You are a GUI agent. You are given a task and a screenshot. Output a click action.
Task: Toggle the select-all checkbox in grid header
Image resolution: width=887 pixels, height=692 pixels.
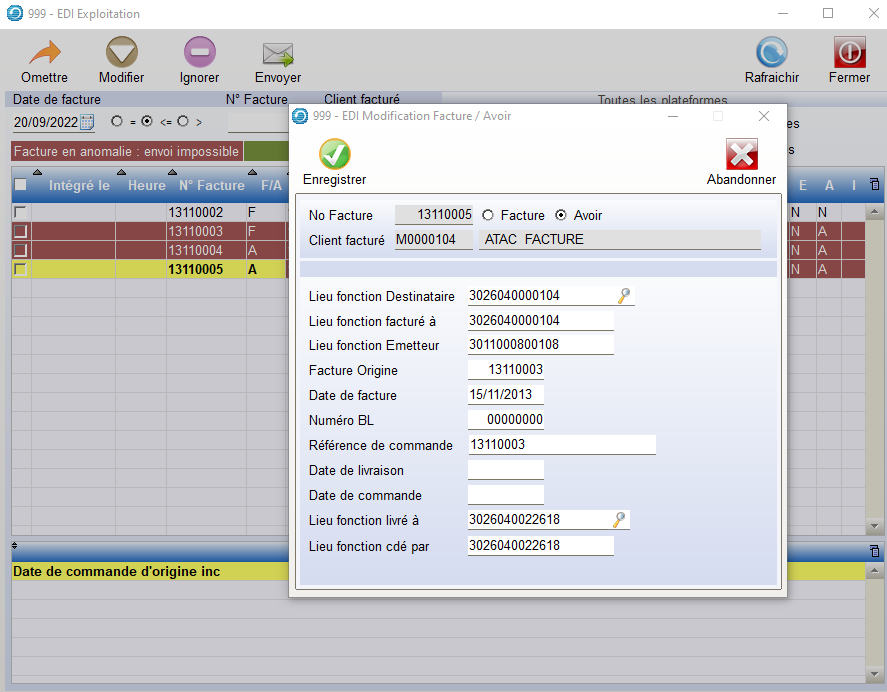(x=20, y=185)
